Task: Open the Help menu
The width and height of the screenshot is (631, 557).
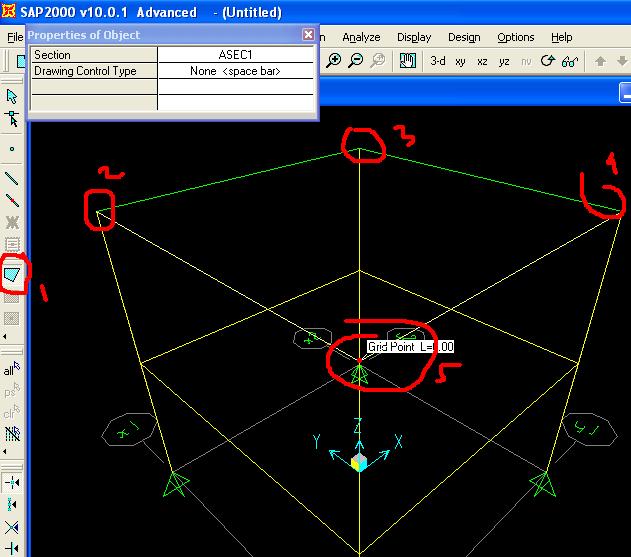Action: pyautogui.click(x=561, y=37)
